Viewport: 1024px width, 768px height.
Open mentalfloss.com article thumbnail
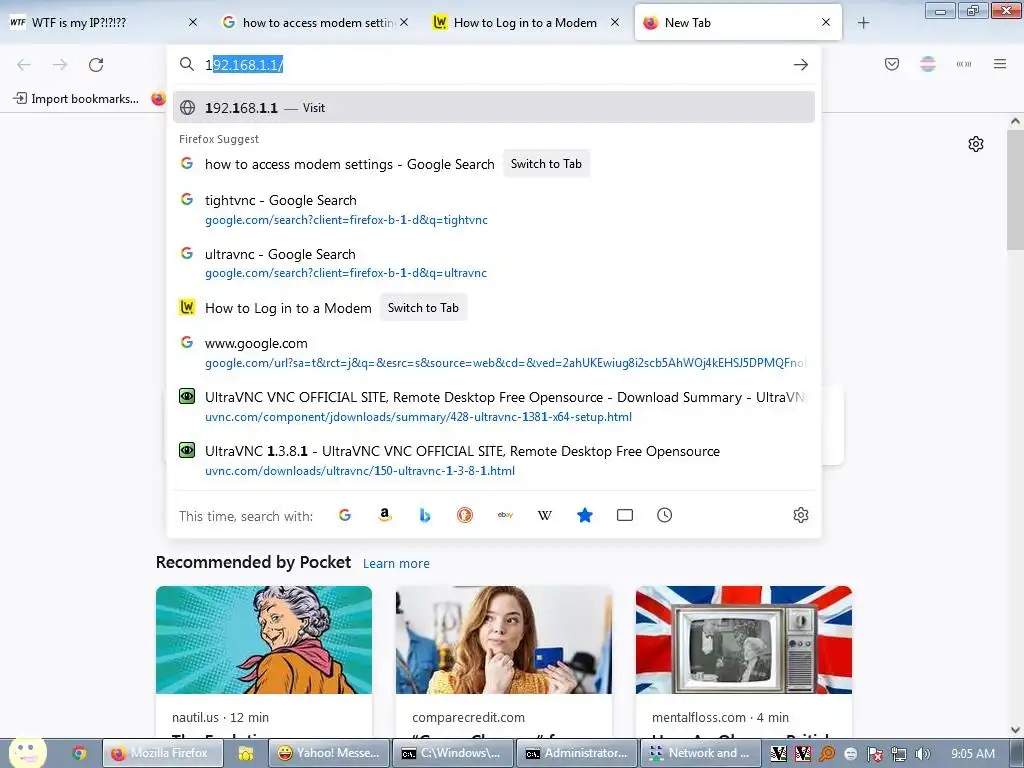click(744, 639)
